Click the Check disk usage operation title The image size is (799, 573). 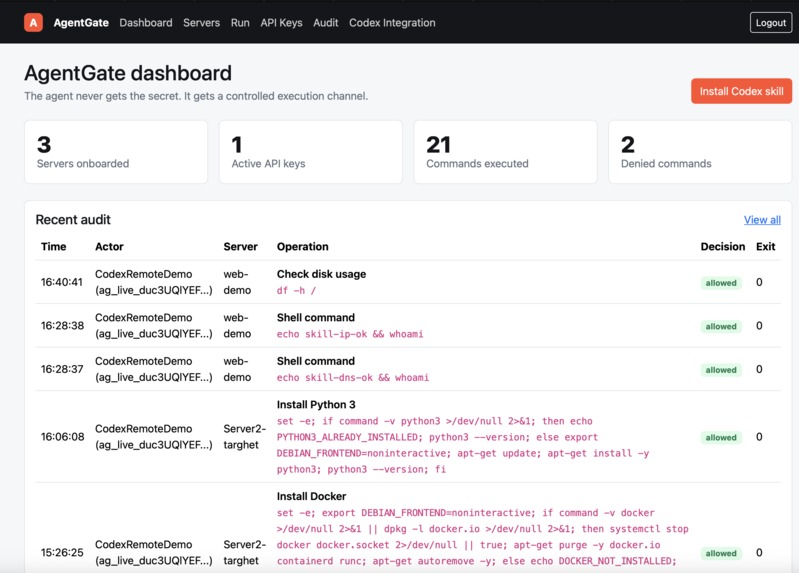(x=322, y=274)
